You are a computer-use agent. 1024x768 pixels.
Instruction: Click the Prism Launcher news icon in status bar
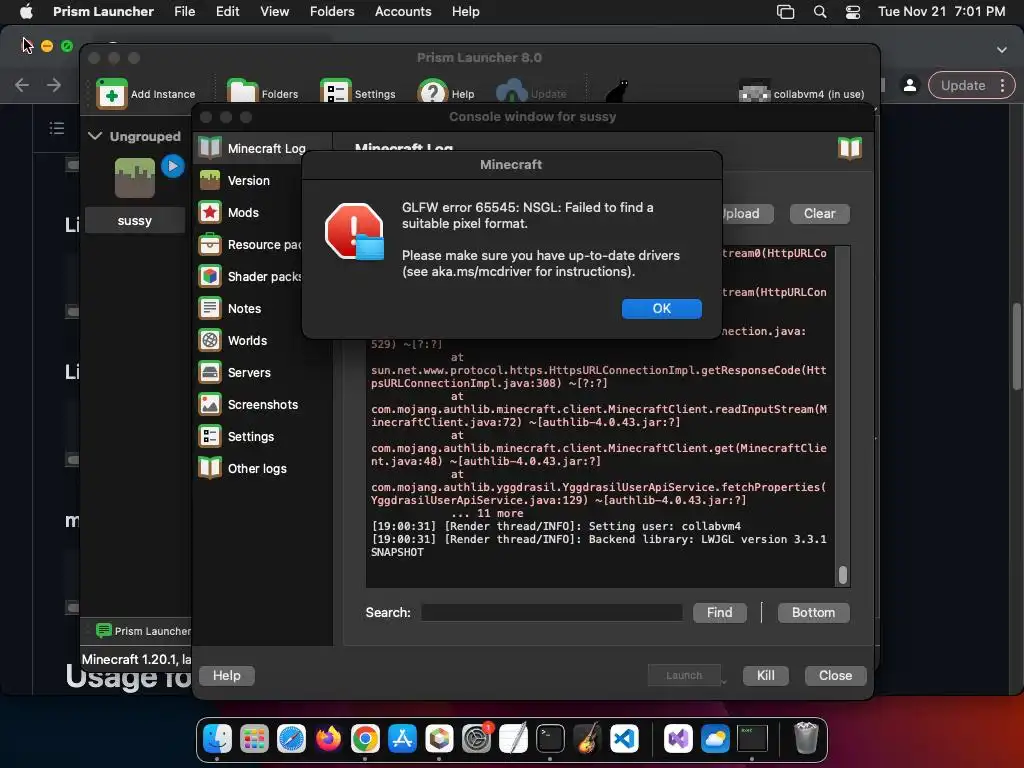tap(103, 630)
